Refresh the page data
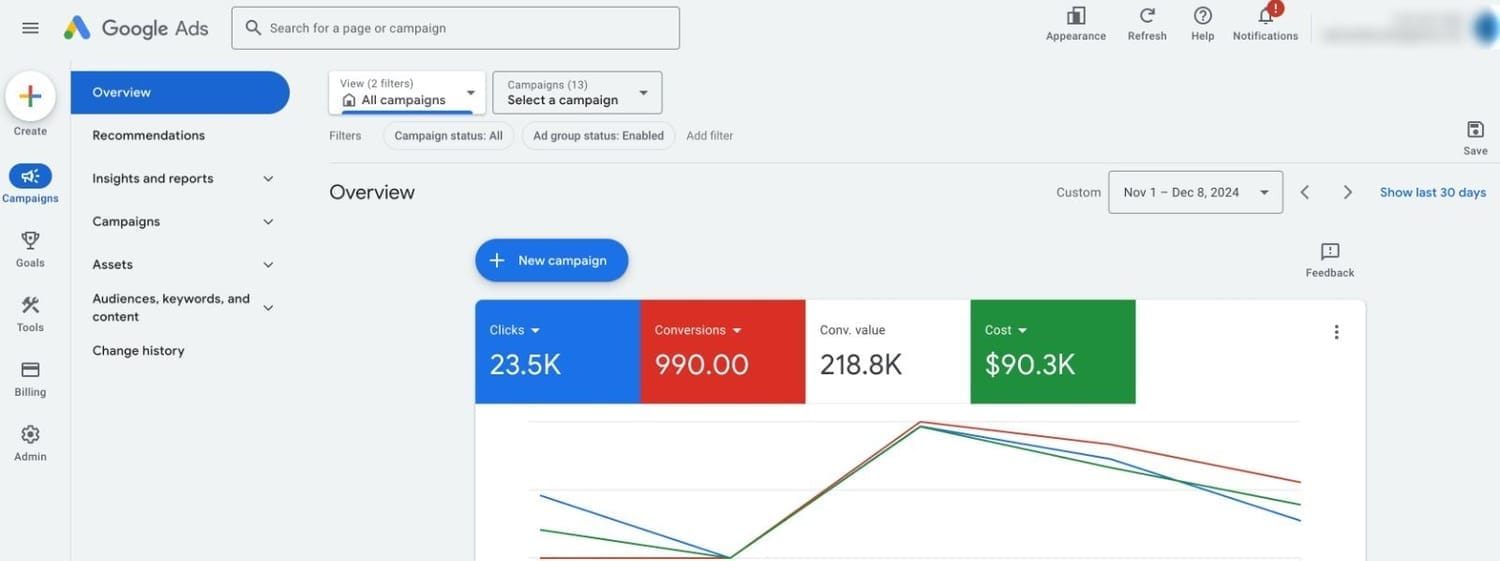The width and height of the screenshot is (1500, 561). (x=1147, y=24)
